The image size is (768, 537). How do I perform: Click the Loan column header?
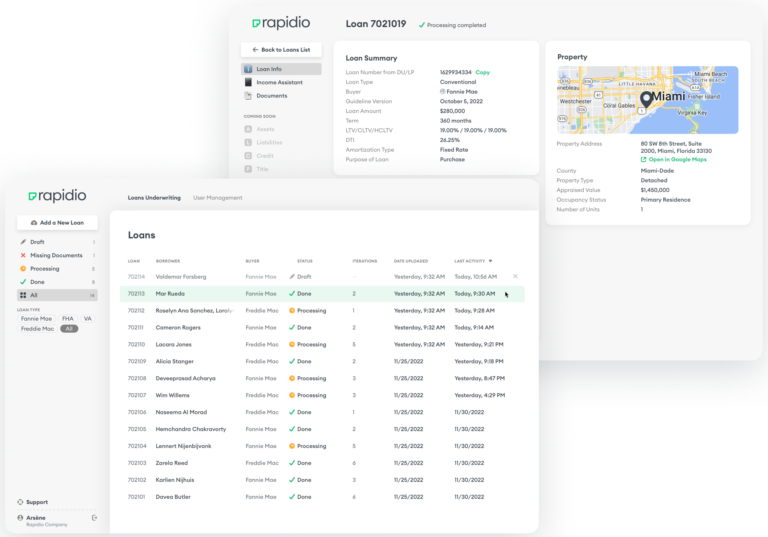134,261
